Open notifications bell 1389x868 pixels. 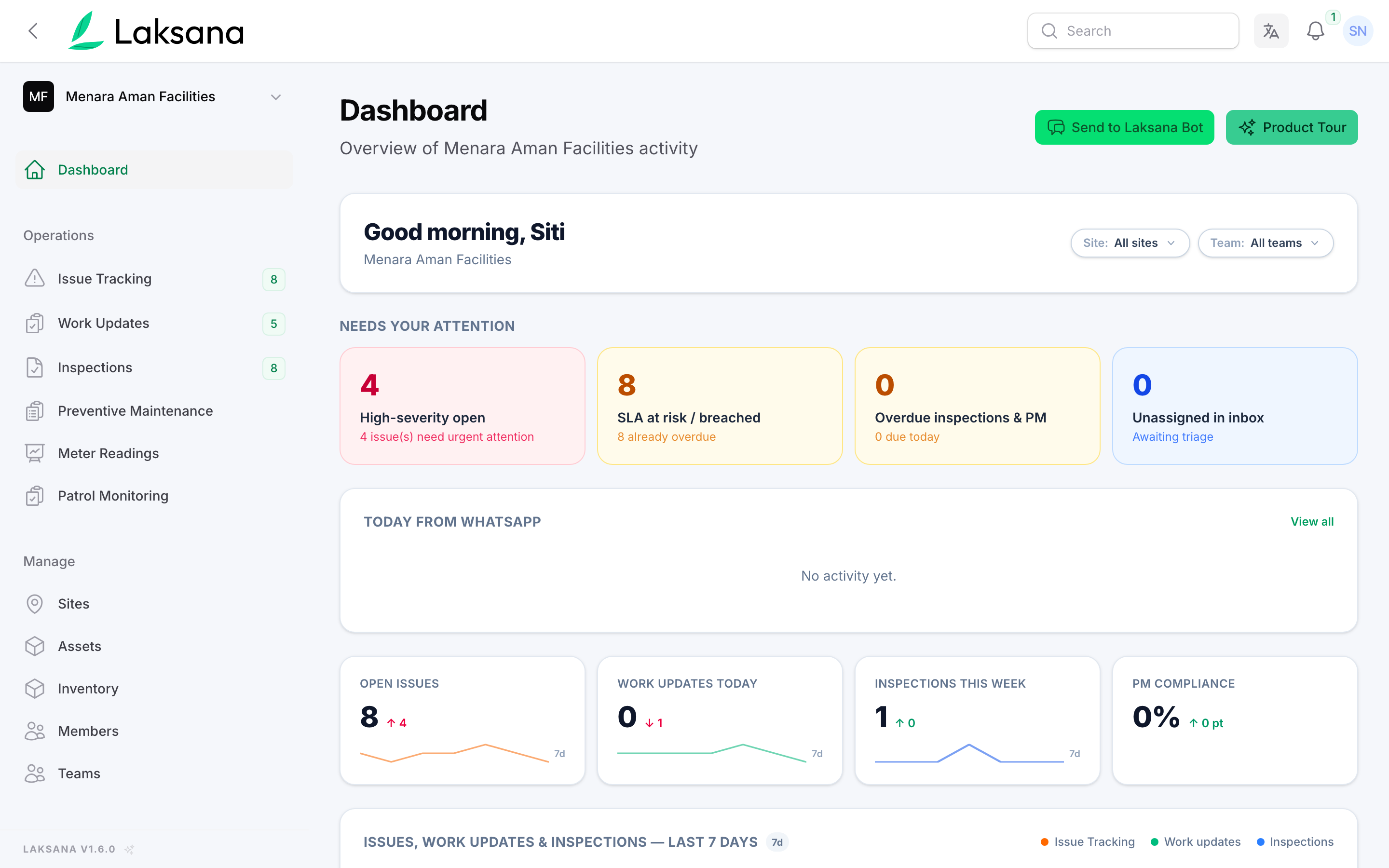point(1316,31)
